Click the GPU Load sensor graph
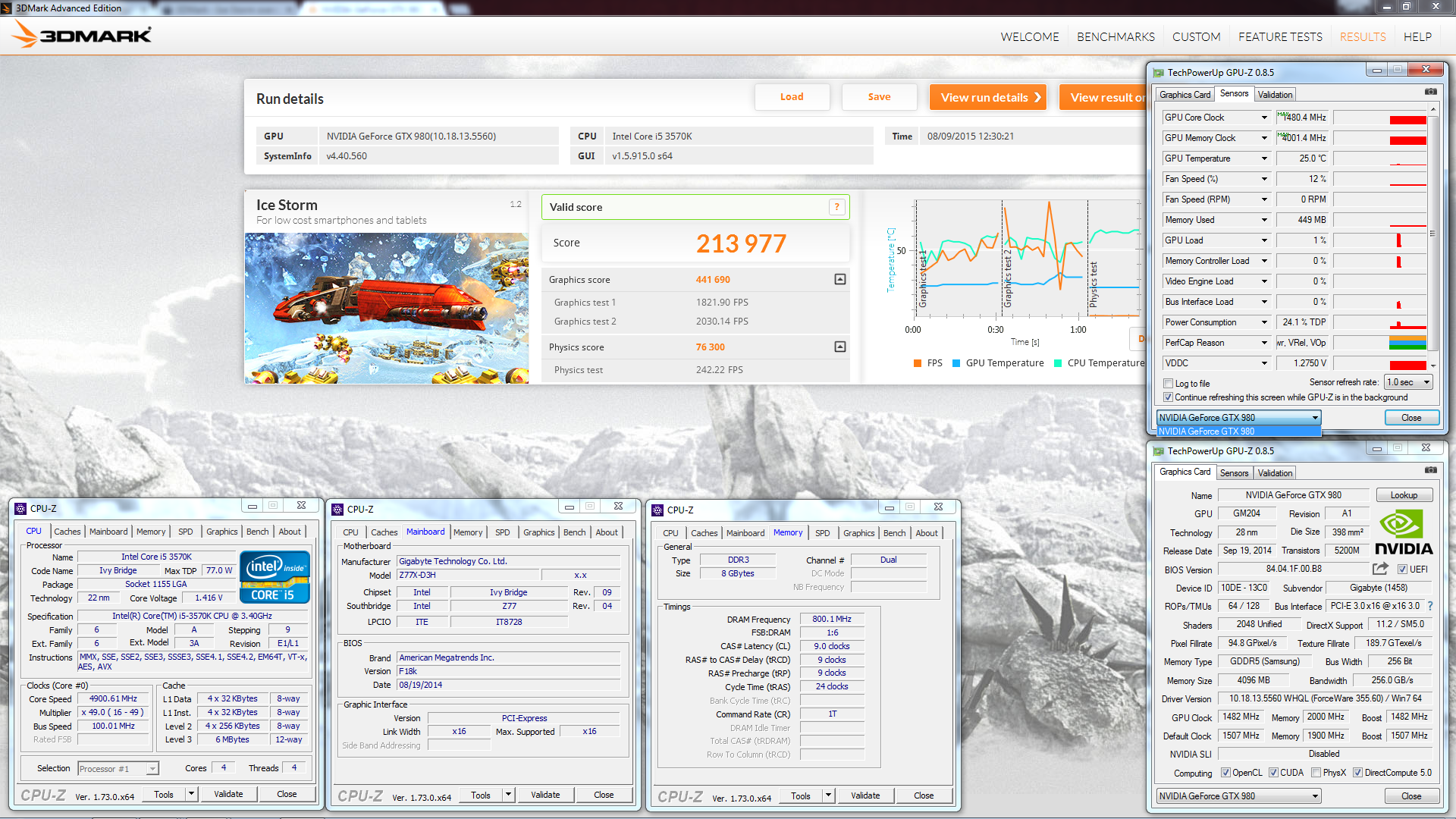This screenshot has height=819, width=1456. pos(1379,240)
